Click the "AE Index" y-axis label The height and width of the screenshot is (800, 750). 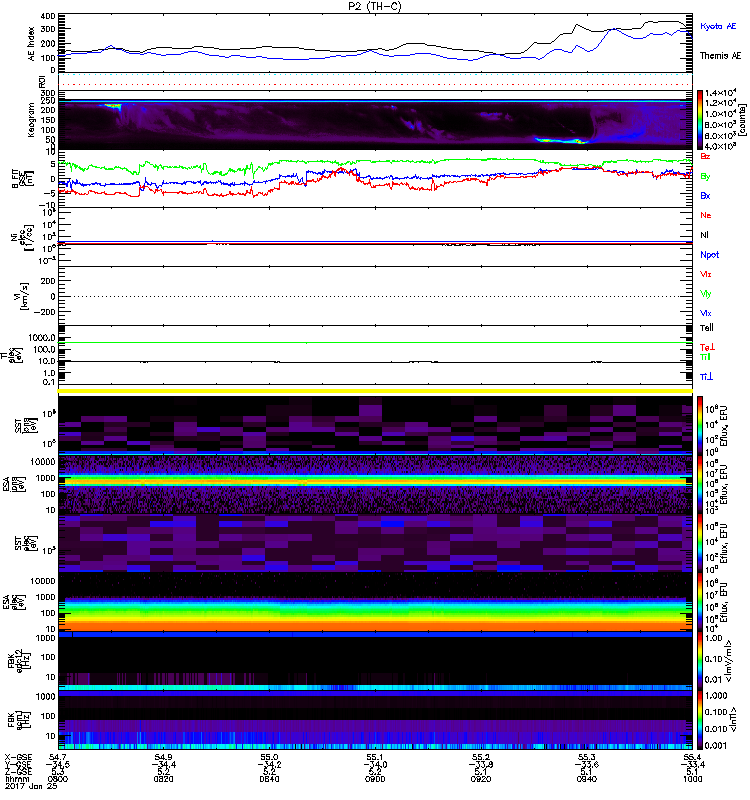32,44
